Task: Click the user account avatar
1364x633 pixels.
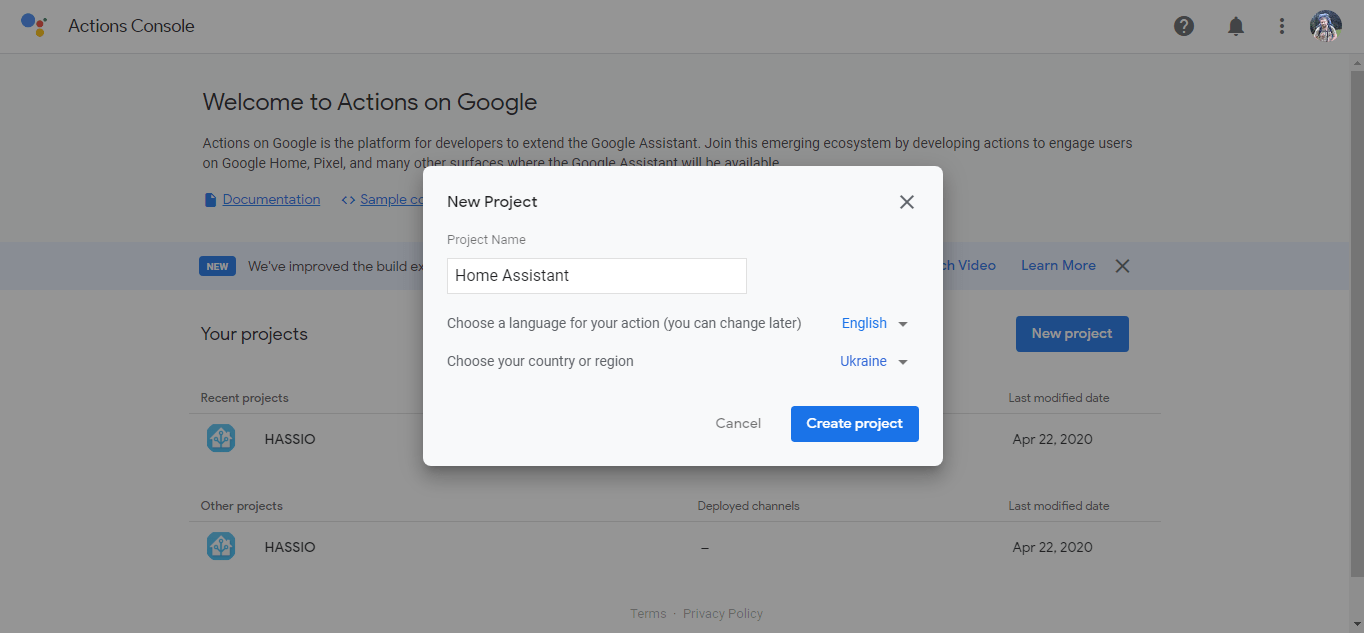Action: [x=1325, y=26]
